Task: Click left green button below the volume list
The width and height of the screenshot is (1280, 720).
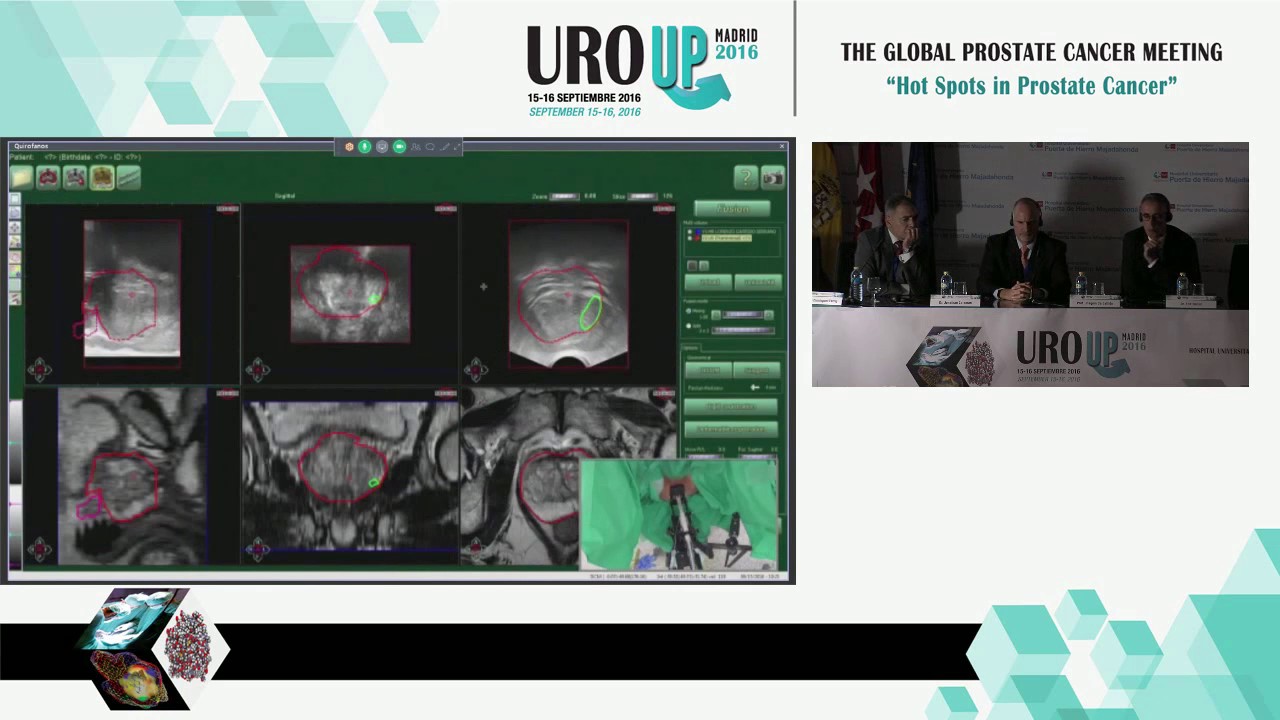Action: point(708,282)
